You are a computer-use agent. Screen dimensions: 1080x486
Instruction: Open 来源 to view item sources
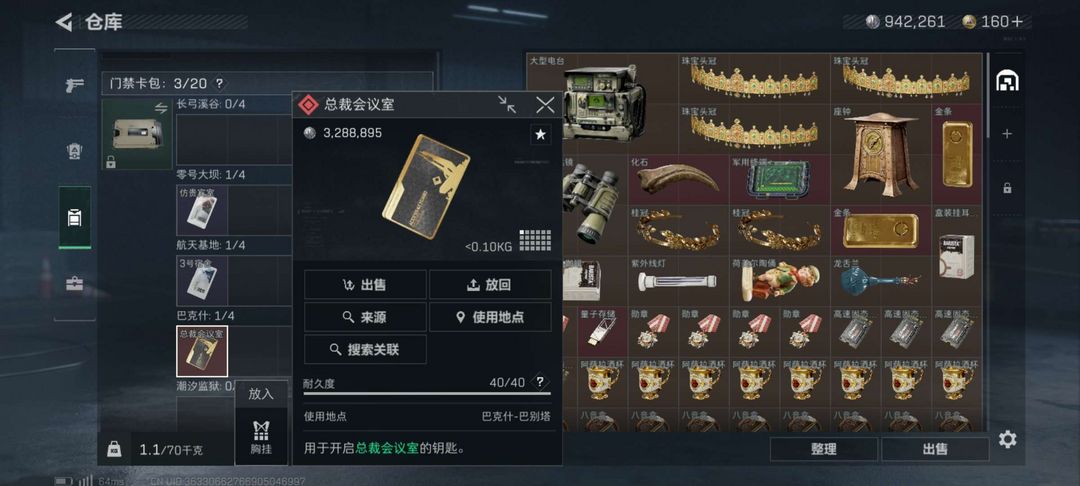pos(365,317)
